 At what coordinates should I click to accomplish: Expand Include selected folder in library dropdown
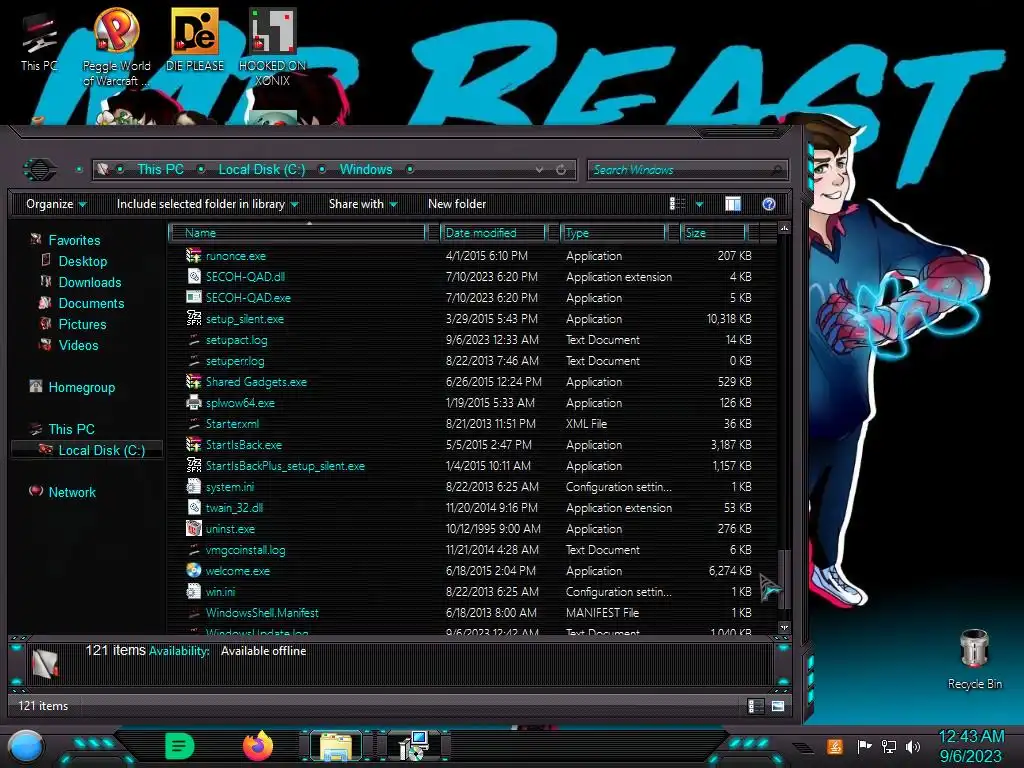[x=207, y=204]
